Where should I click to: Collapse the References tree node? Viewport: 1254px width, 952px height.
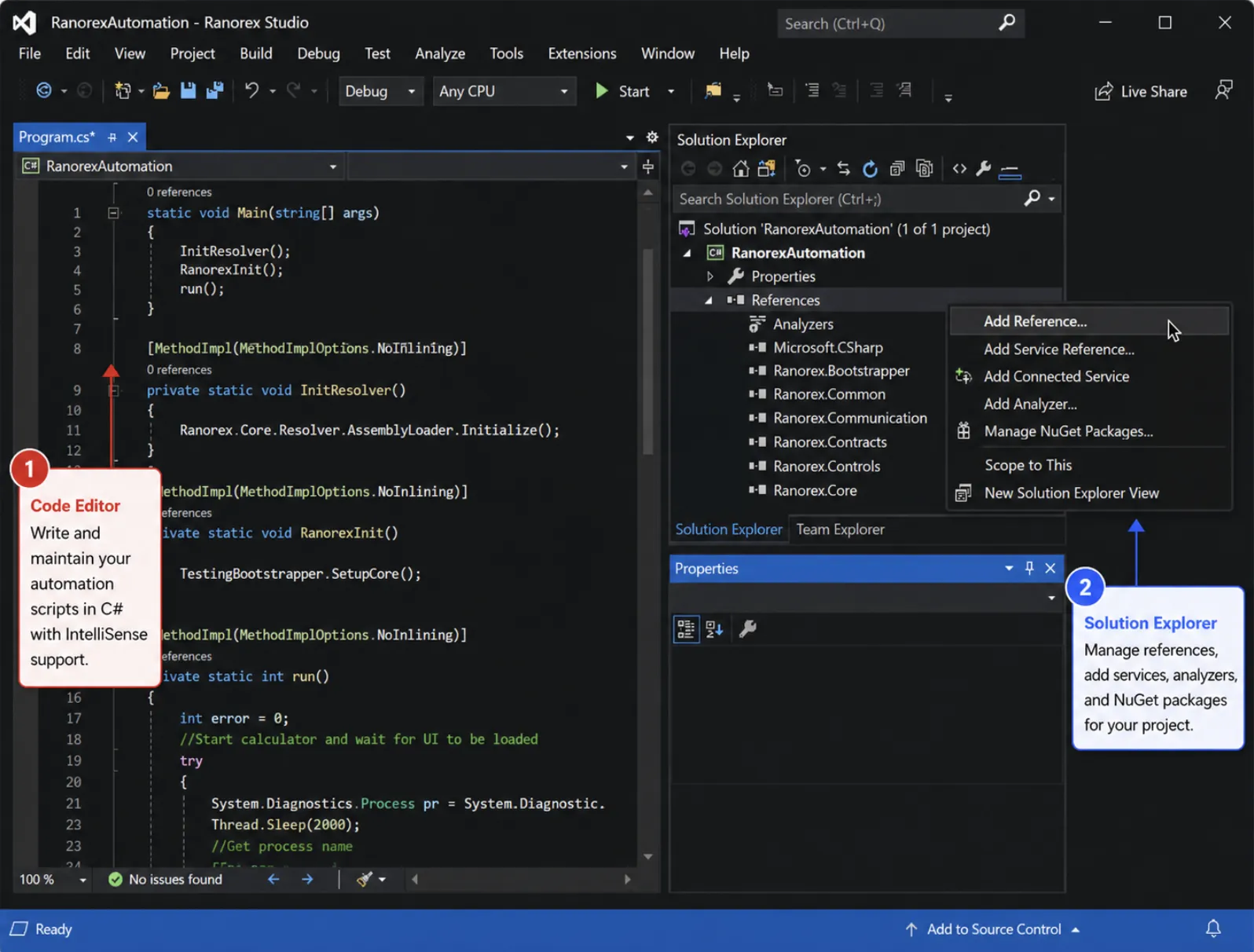point(708,300)
